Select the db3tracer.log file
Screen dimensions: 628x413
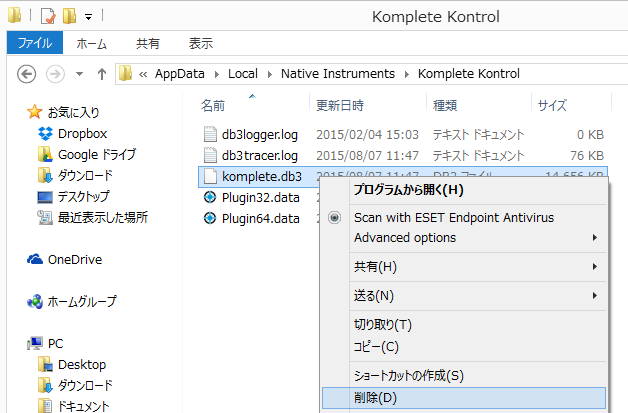260,155
